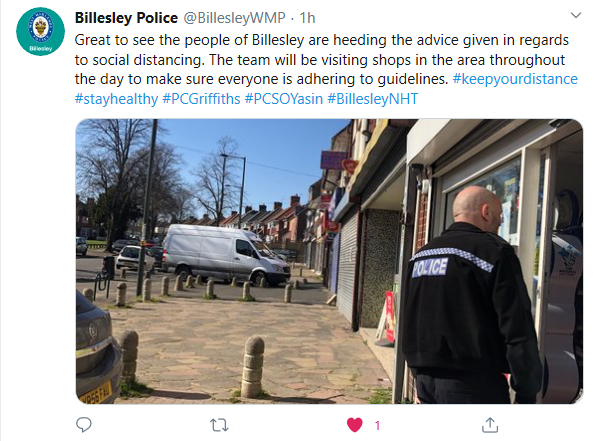Click the tweet body text

pyautogui.click(x=322, y=59)
